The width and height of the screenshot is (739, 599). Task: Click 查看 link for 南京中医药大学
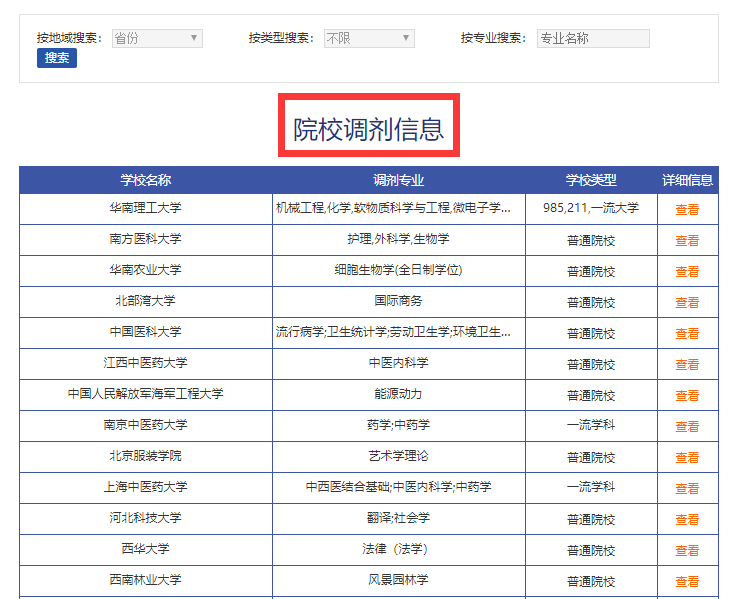pos(687,427)
